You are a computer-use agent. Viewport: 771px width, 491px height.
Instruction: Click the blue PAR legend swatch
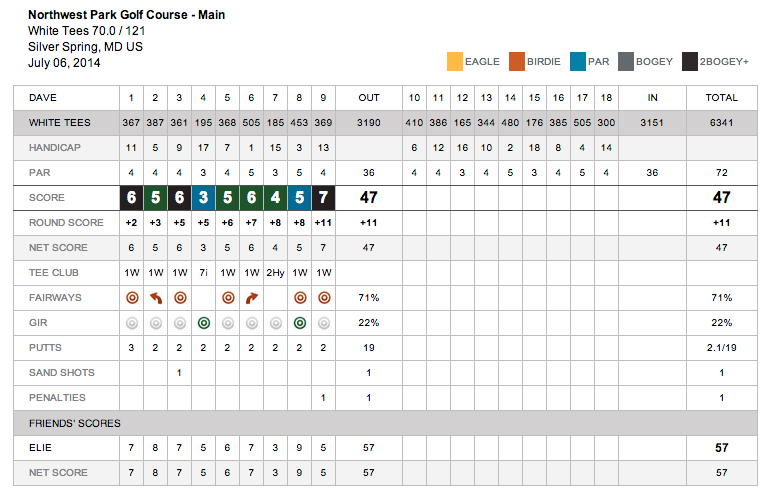[x=577, y=62]
